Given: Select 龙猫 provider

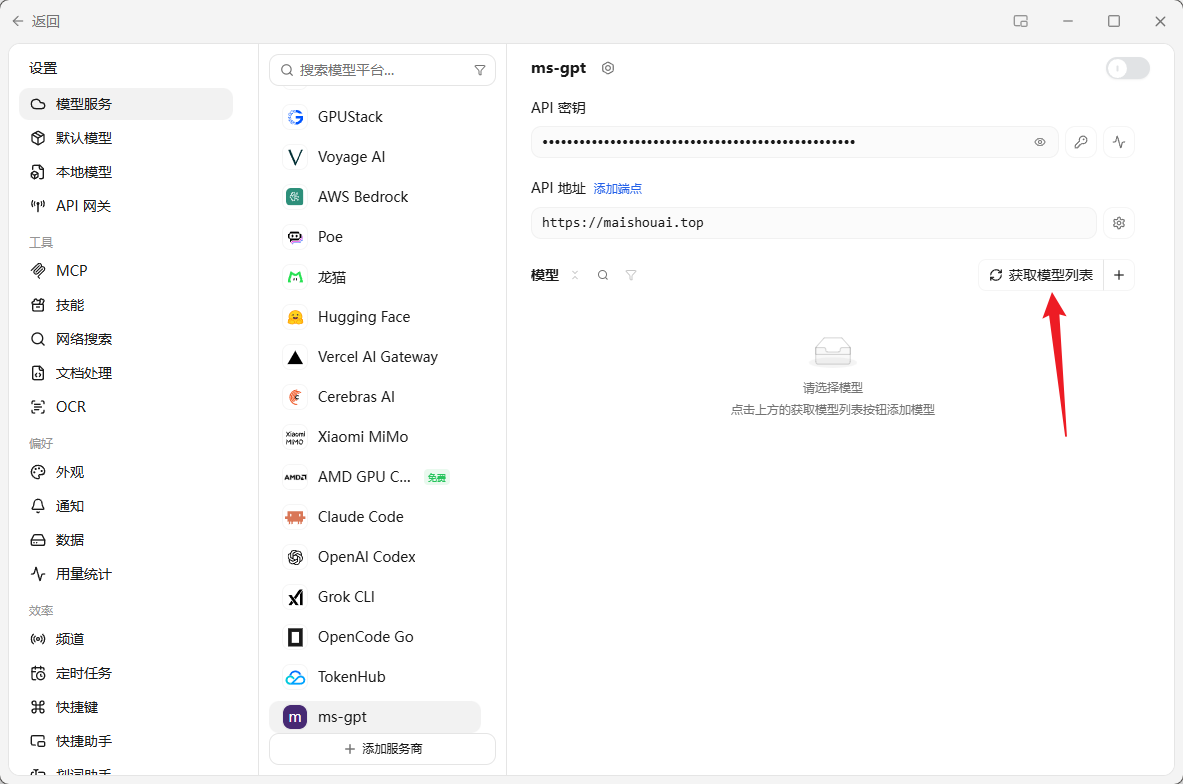Looking at the screenshot, I should point(375,277).
